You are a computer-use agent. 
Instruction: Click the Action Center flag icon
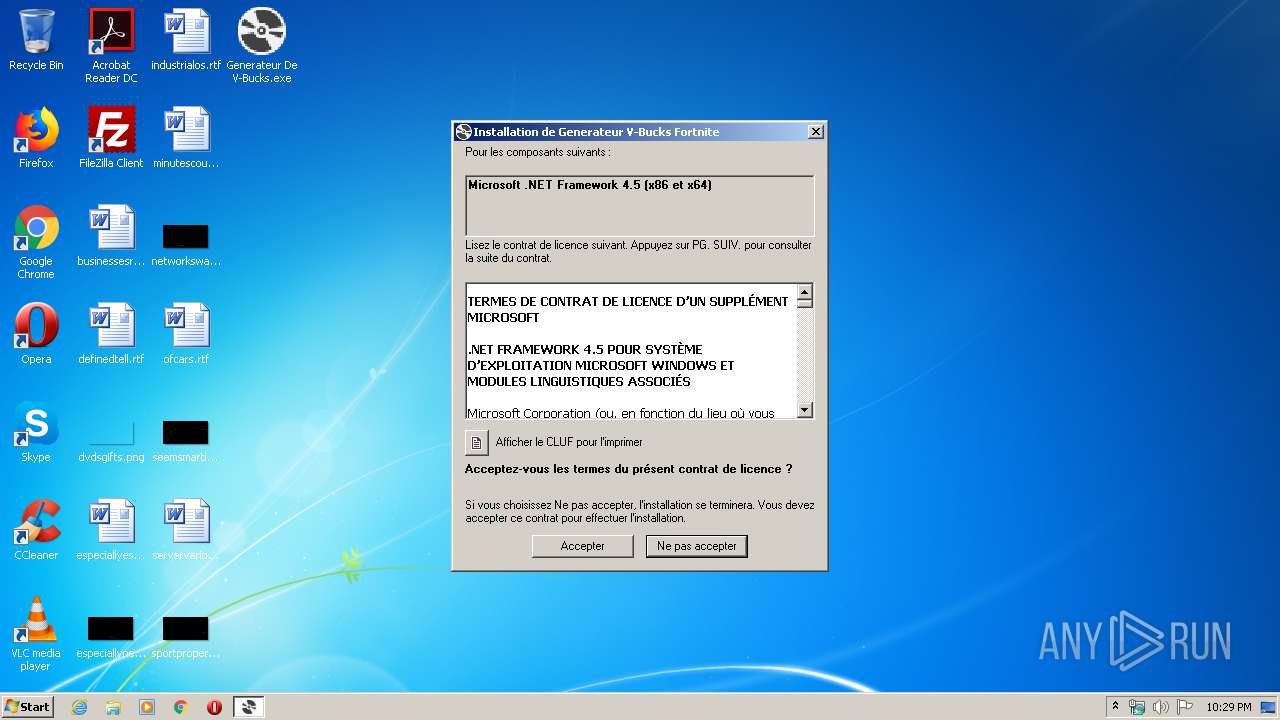tap(1184, 707)
